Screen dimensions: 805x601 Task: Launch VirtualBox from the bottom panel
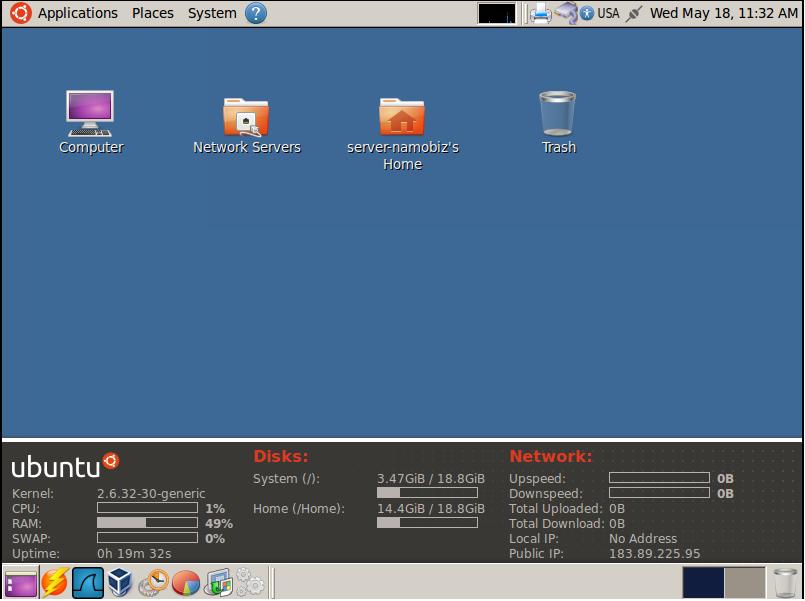click(120, 584)
